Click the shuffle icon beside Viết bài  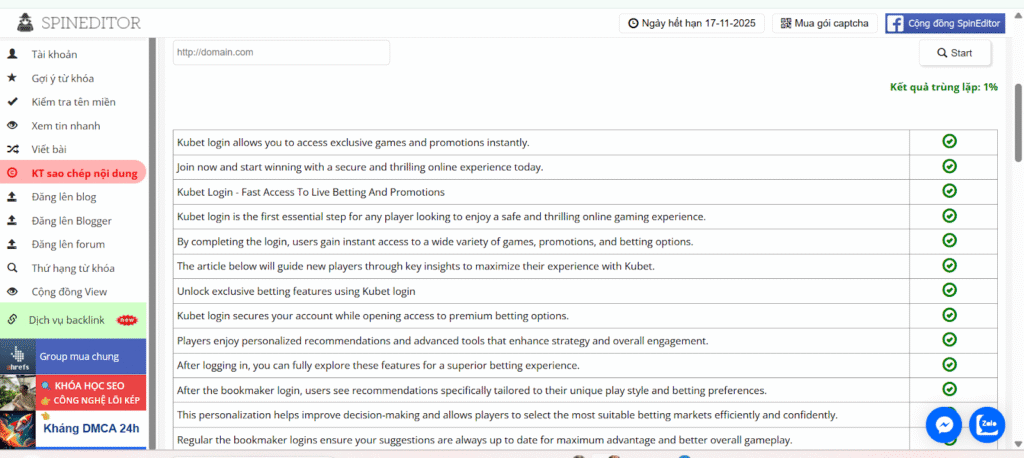(x=12, y=149)
